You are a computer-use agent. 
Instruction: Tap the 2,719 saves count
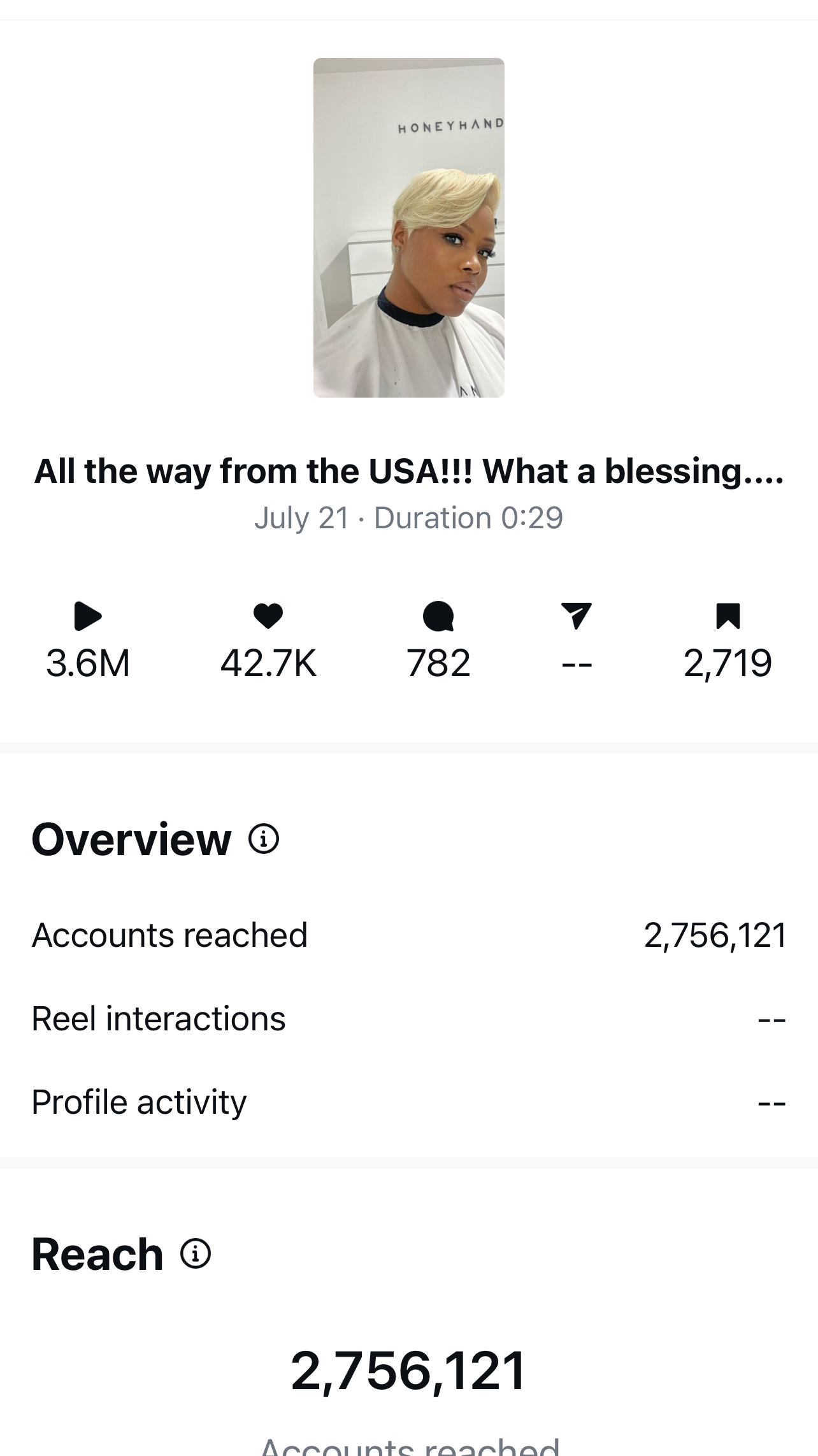click(x=728, y=663)
